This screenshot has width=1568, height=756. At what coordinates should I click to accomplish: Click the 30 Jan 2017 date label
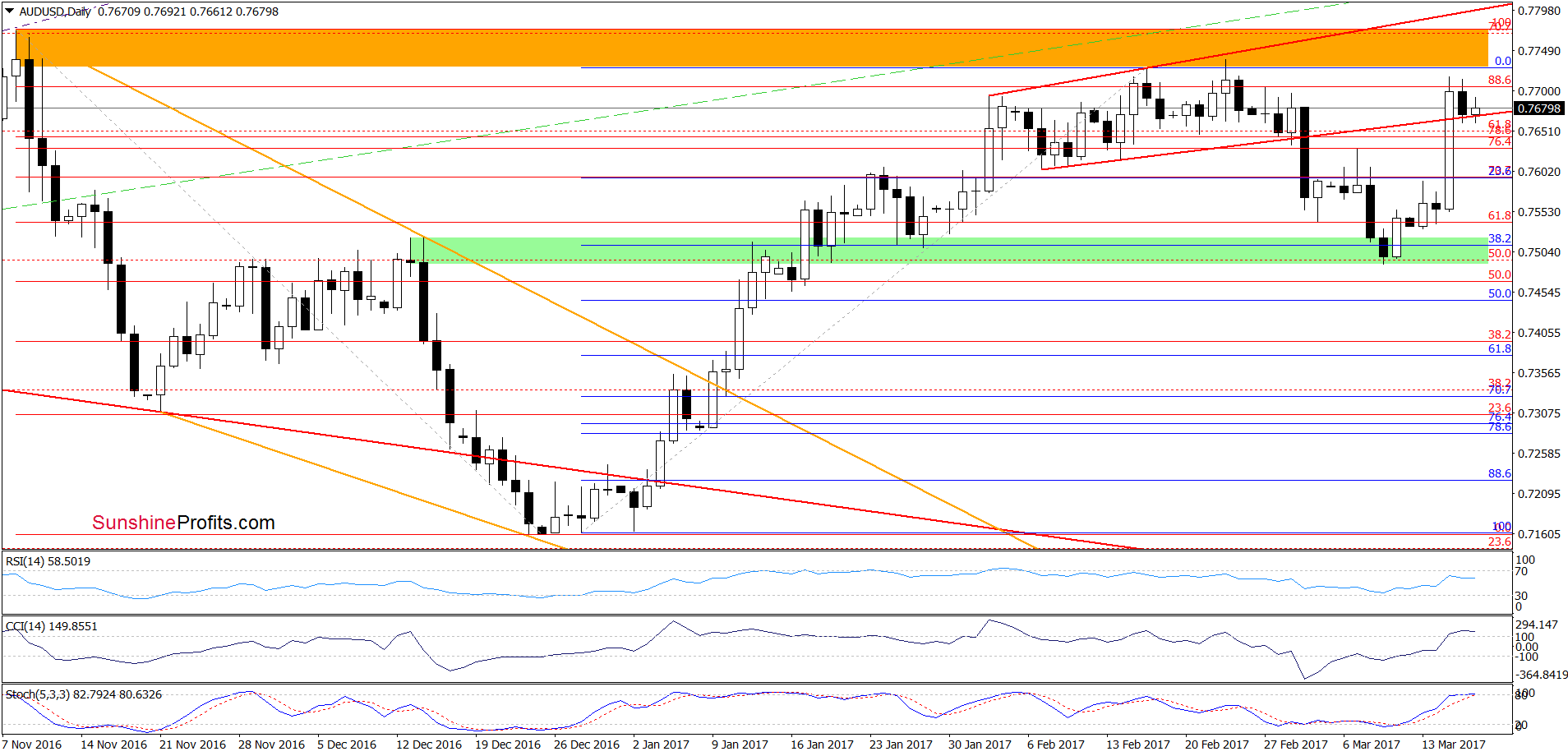[980, 744]
